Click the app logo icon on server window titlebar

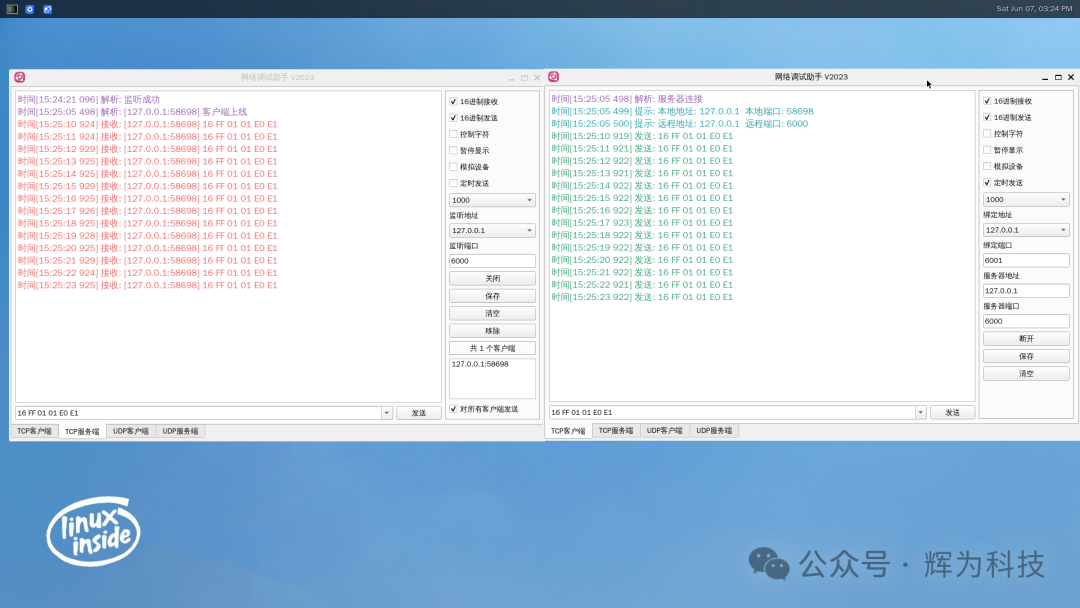20,77
